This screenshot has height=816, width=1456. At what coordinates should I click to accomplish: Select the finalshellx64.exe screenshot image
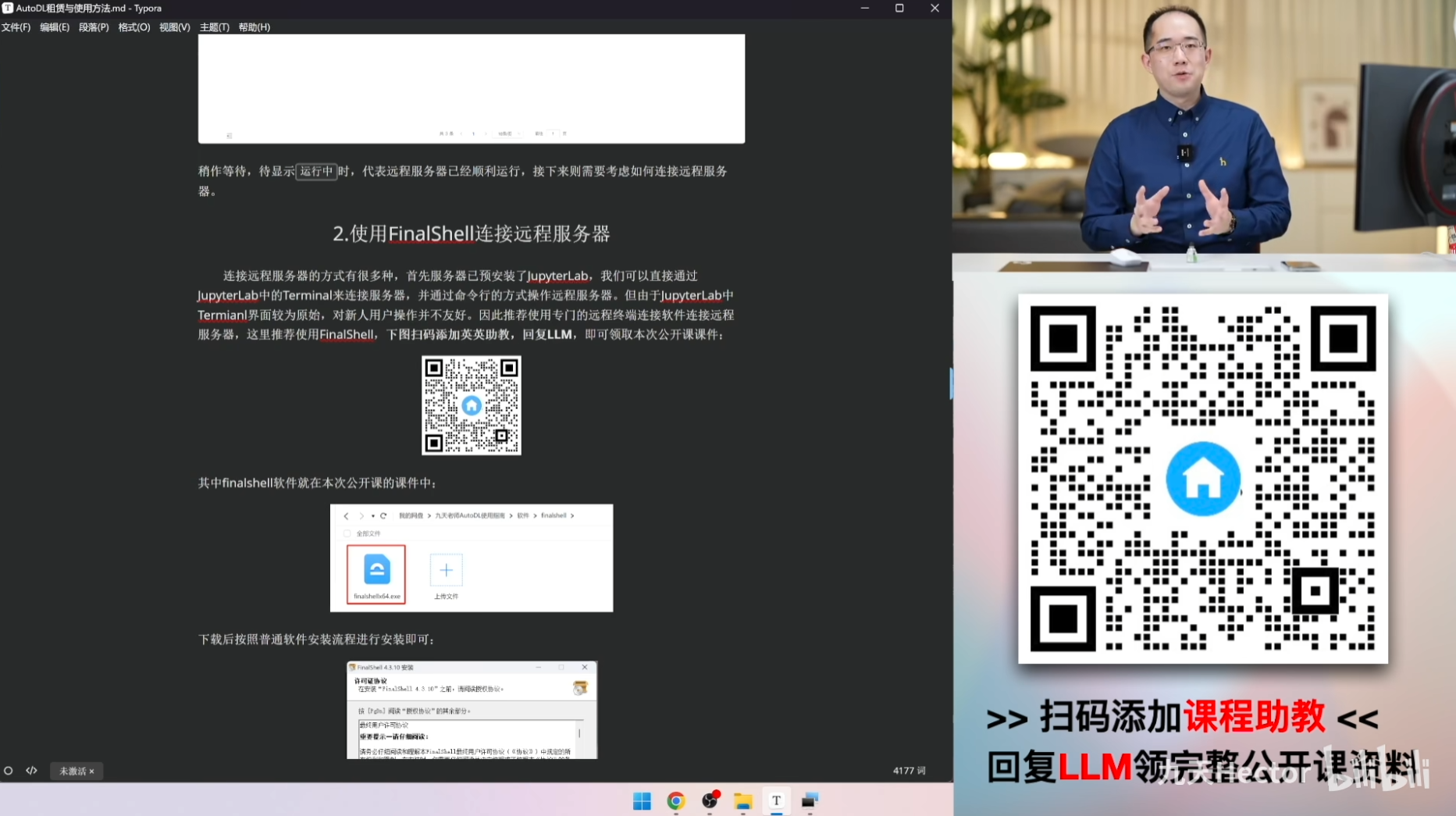tap(472, 558)
